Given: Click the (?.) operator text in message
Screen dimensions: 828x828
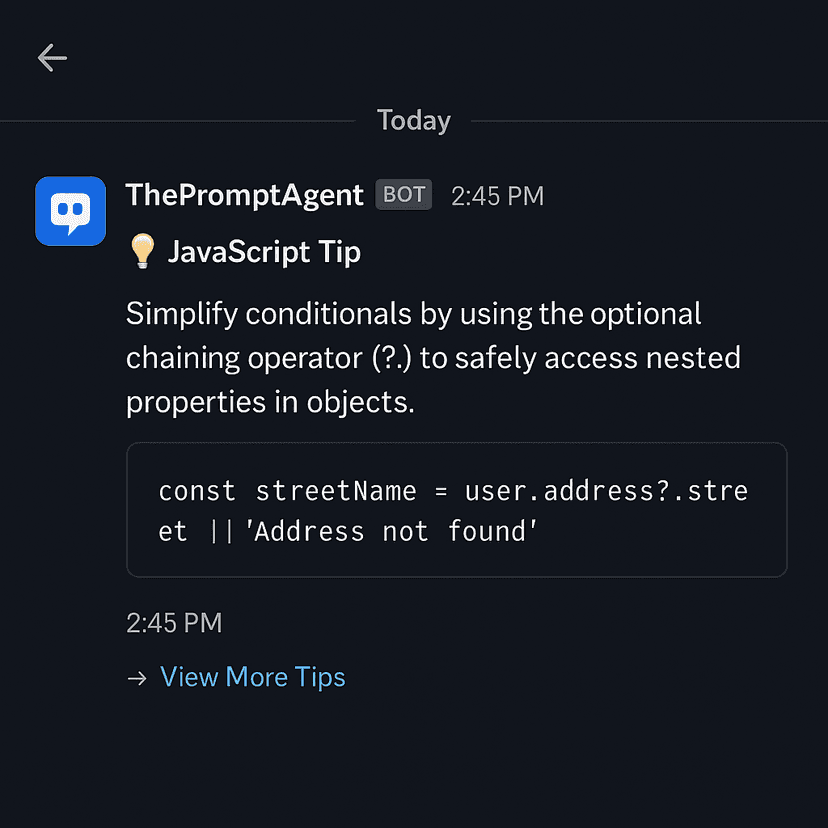Looking at the screenshot, I should click(x=391, y=358).
